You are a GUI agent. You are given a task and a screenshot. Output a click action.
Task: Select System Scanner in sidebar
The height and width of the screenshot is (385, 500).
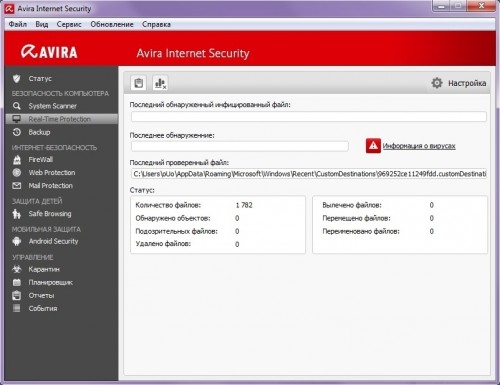coord(53,106)
